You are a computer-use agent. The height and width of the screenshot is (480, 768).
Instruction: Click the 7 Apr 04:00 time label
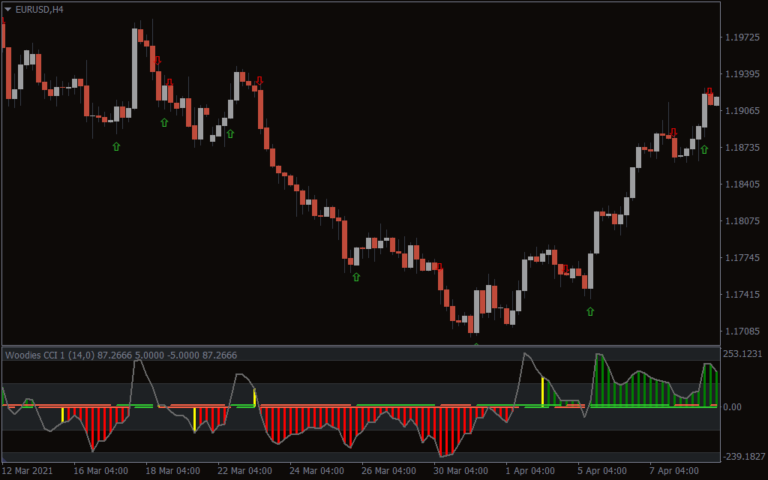[x=674, y=471]
